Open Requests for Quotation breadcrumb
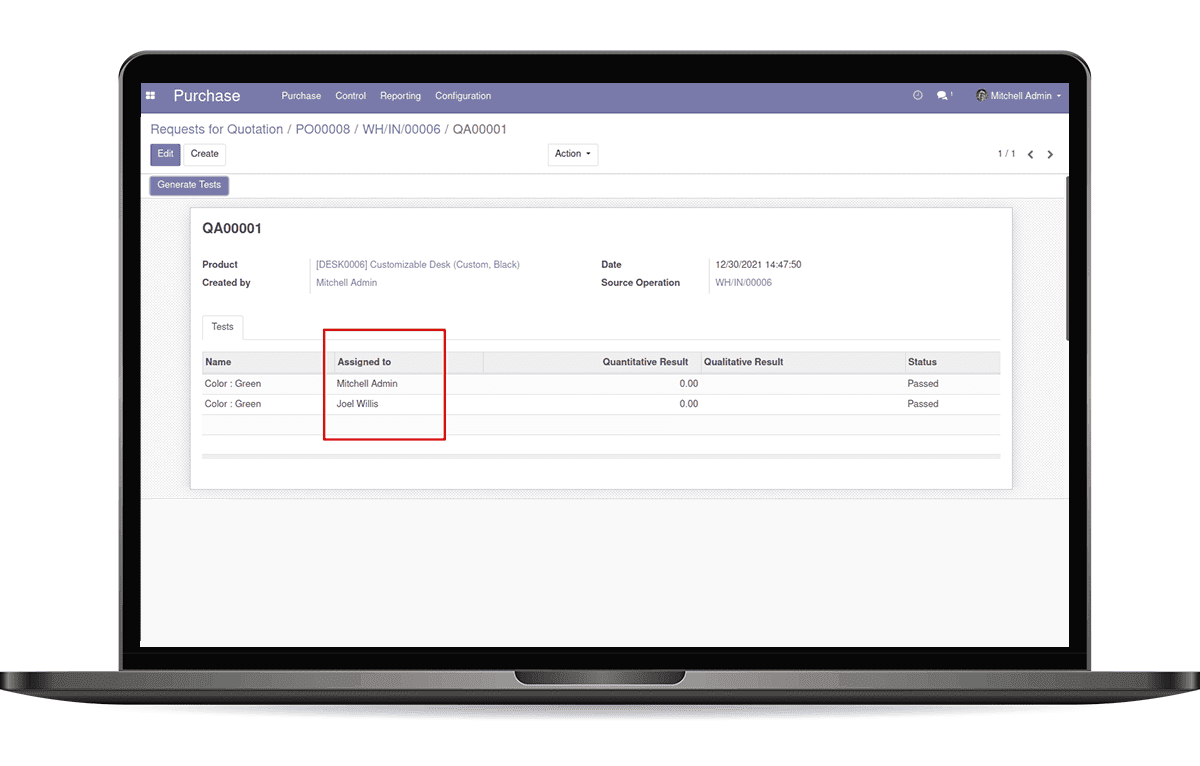Viewport: 1200px width, 766px height. 217,129
